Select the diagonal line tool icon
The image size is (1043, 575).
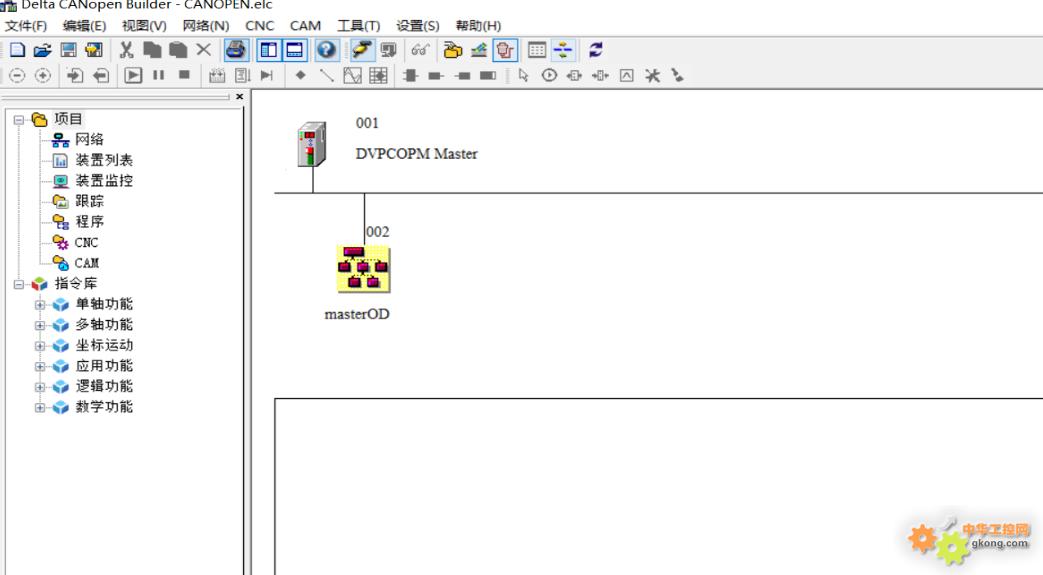(326, 75)
